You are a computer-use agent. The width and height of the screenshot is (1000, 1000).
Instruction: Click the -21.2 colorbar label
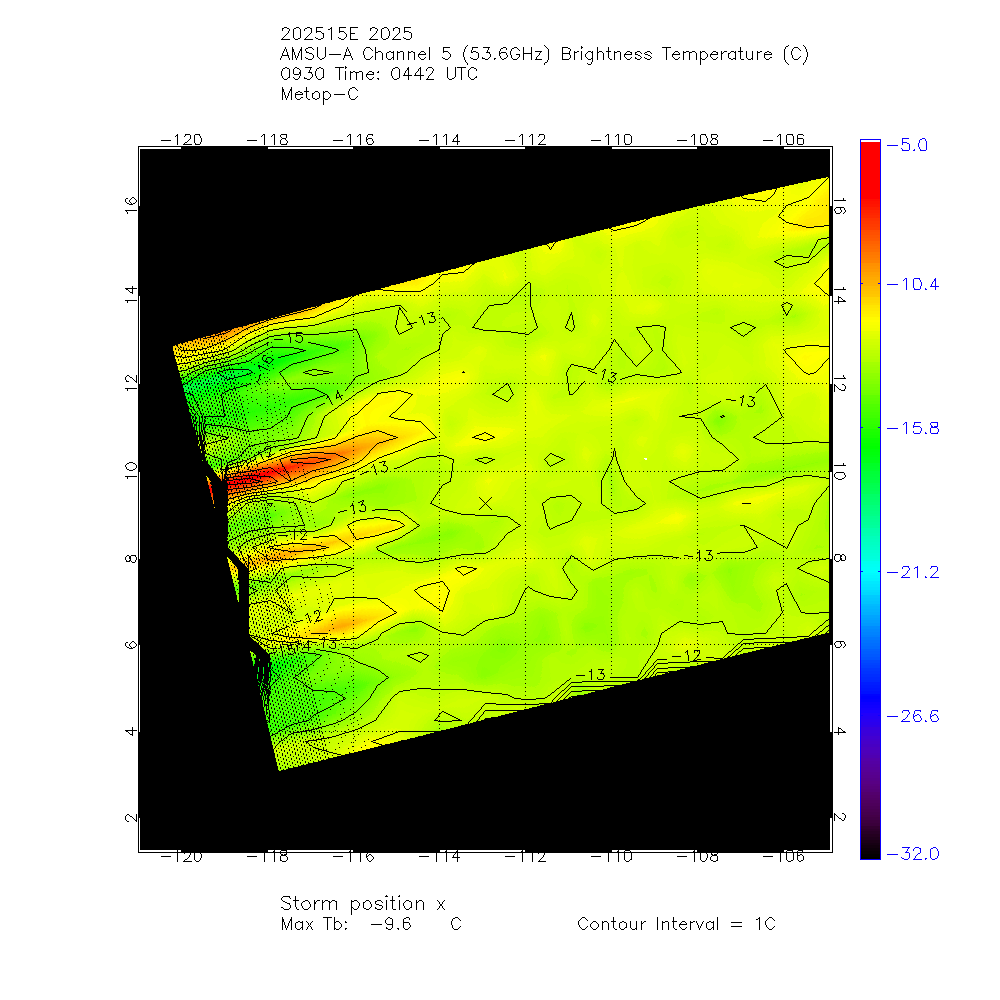(913, 573)
